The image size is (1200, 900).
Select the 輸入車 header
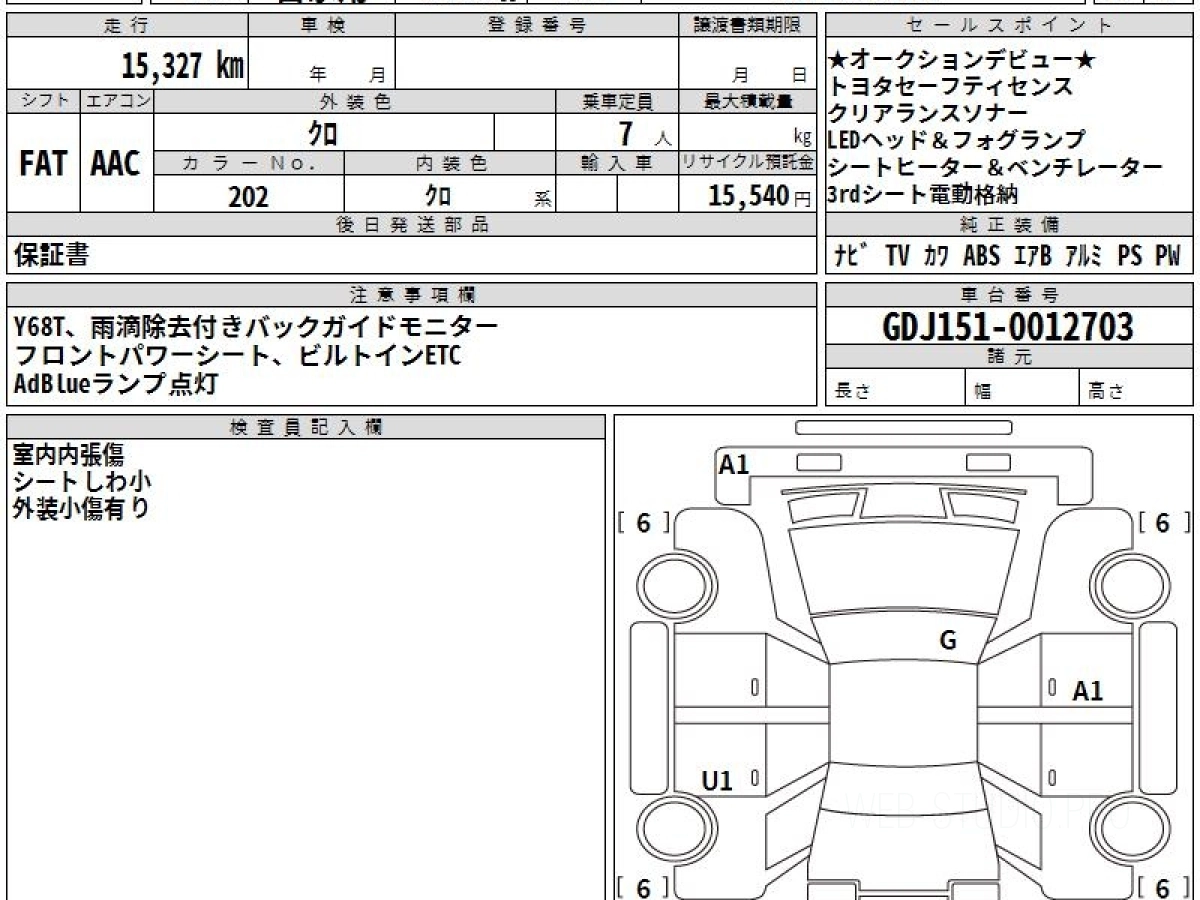[x=617, y=163]
